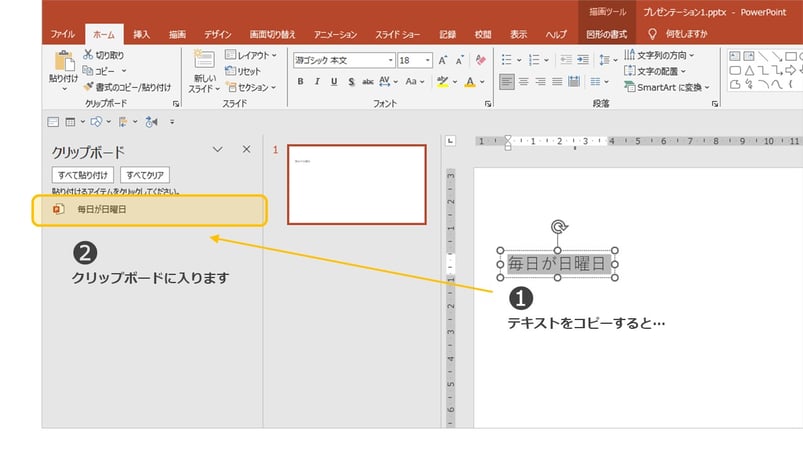This screenshot has width=803, height=451.
Task: Click the rotation handle above the text box
Action: point(559,226)
